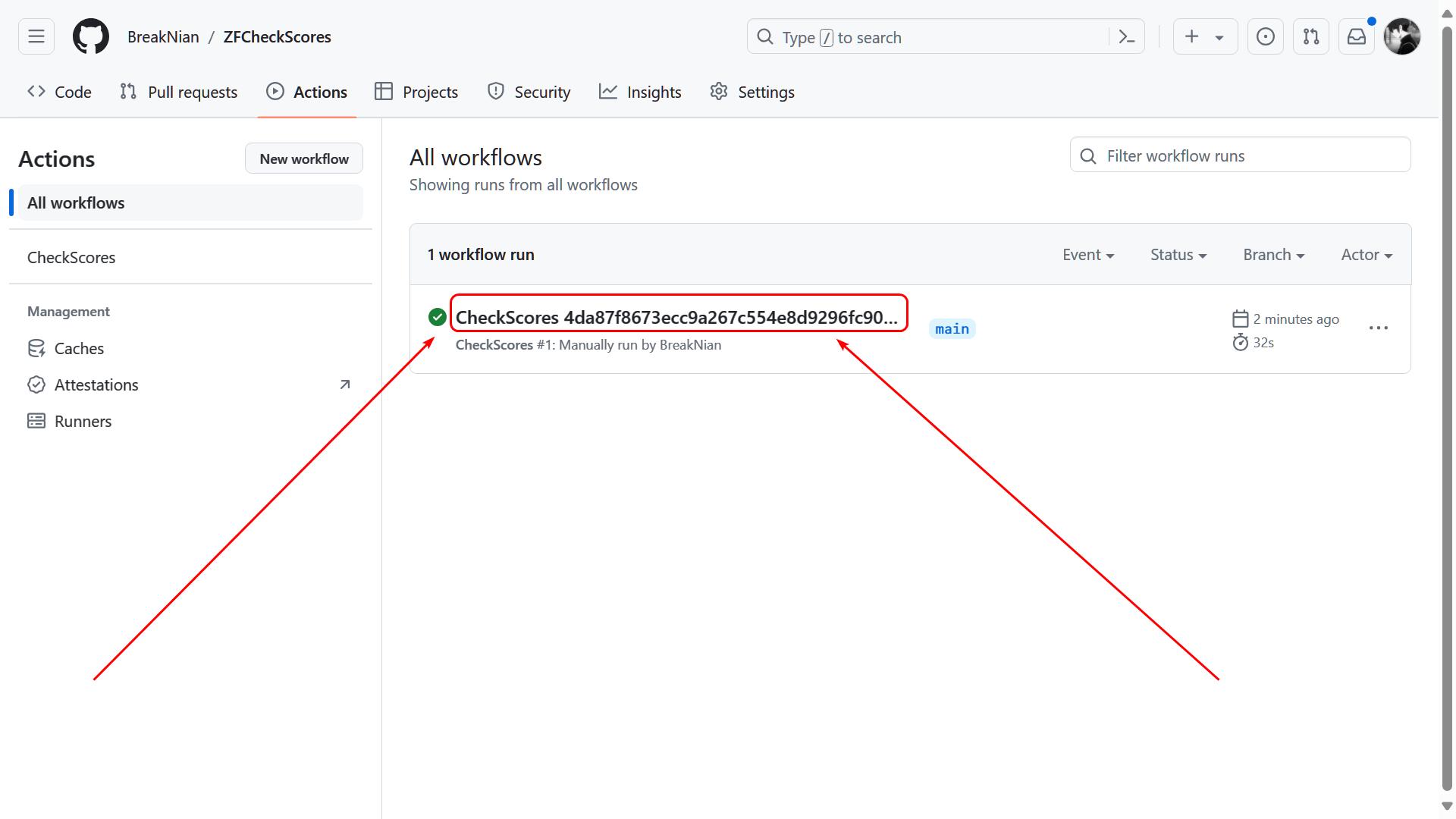Open the CheckScores workflow run link

676,318
